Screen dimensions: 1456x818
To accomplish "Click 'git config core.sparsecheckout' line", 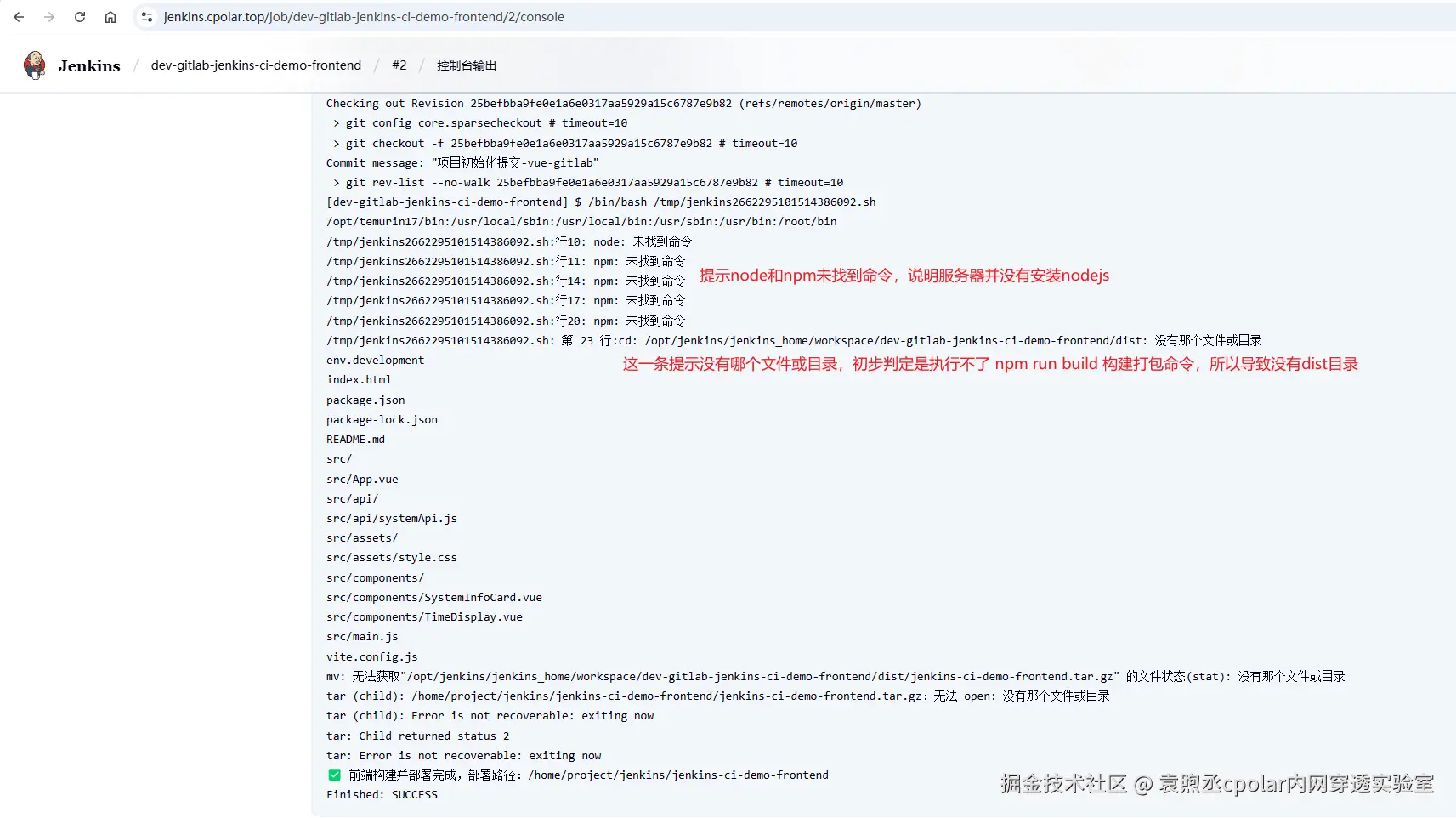I will click(480, 123).
